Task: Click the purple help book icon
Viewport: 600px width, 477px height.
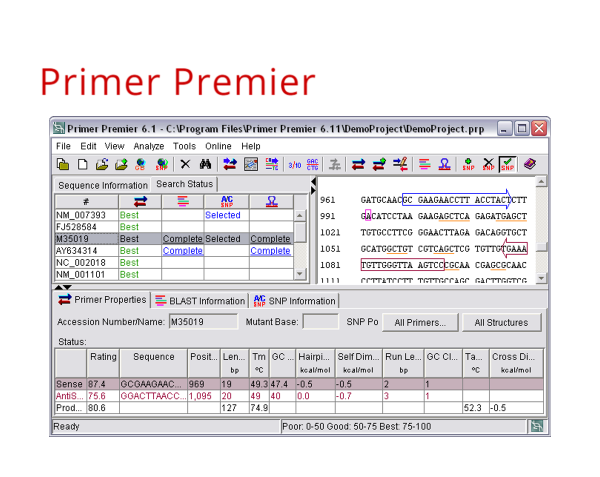Action: tap(530, 164)
